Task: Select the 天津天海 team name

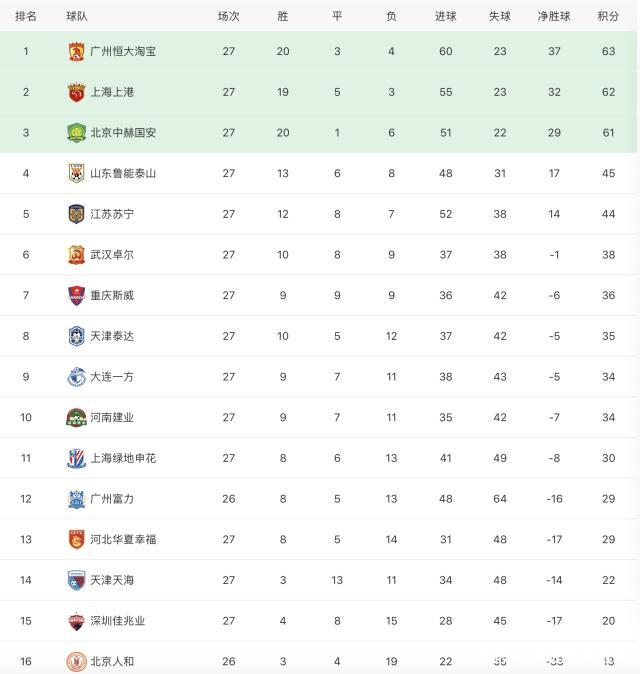Action: point(111,580)
